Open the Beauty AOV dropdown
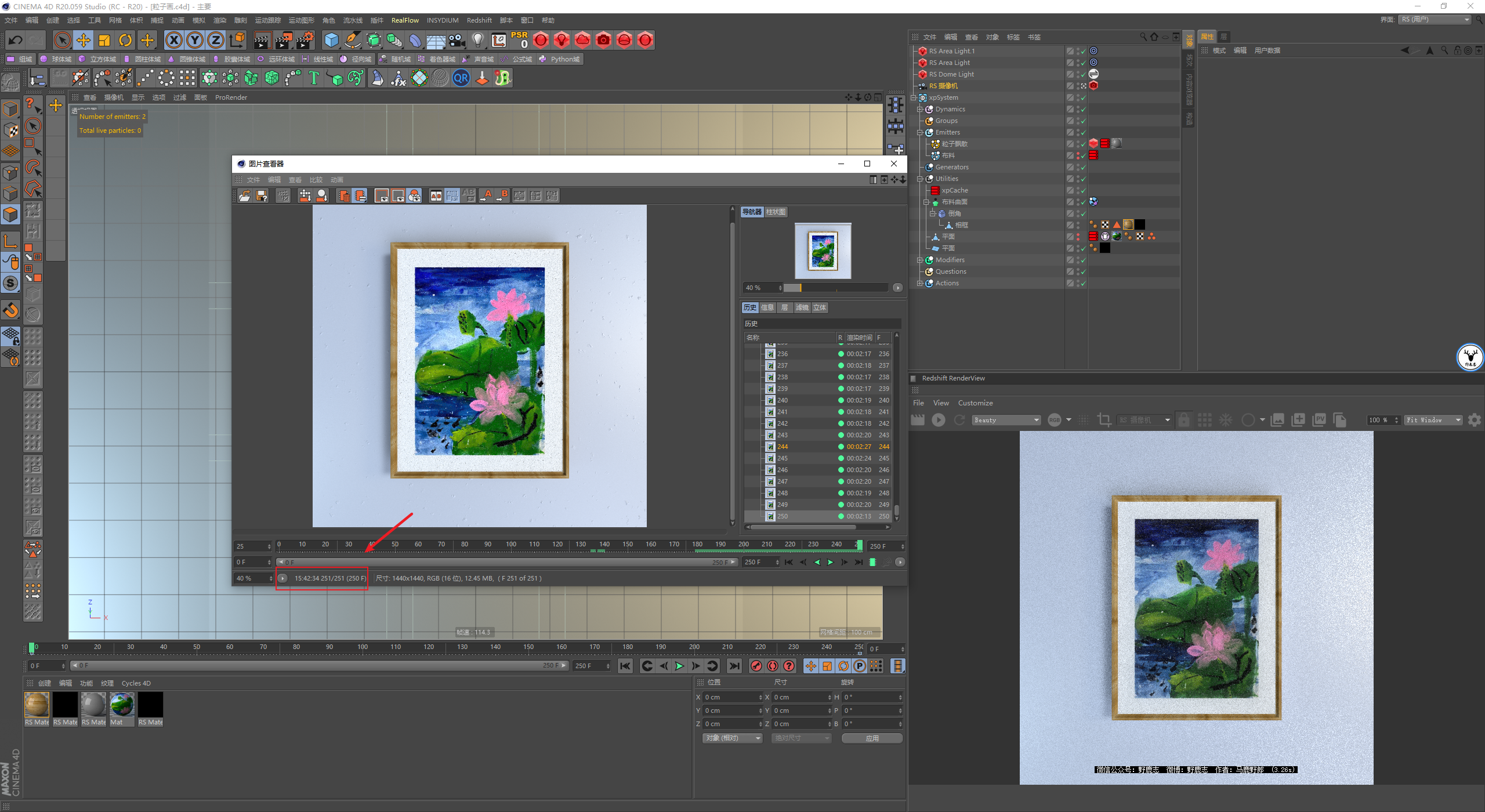The height and width of the screenshot is (812, 1485). point(1006,420)
